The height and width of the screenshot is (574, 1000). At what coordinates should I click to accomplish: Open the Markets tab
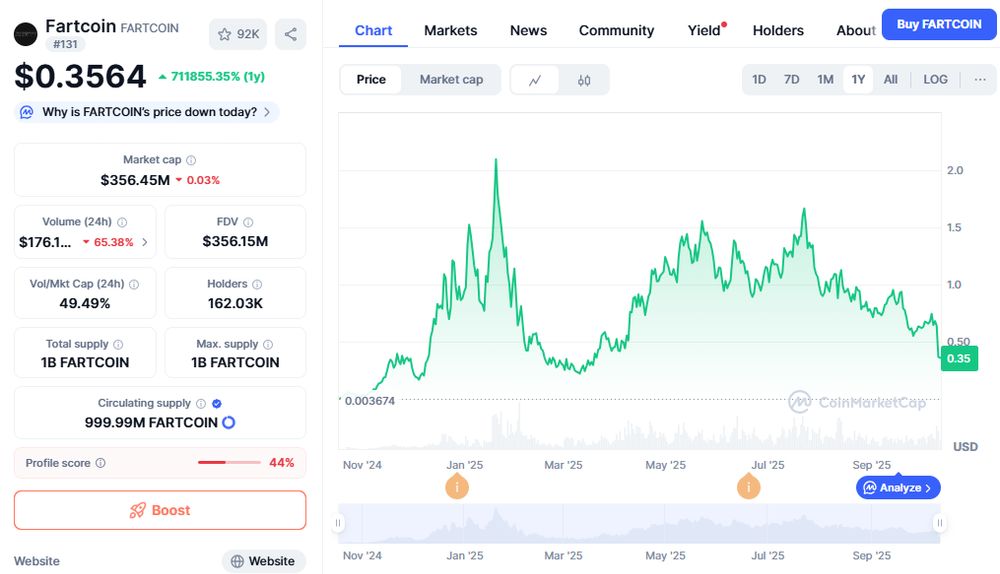(450, 30)
